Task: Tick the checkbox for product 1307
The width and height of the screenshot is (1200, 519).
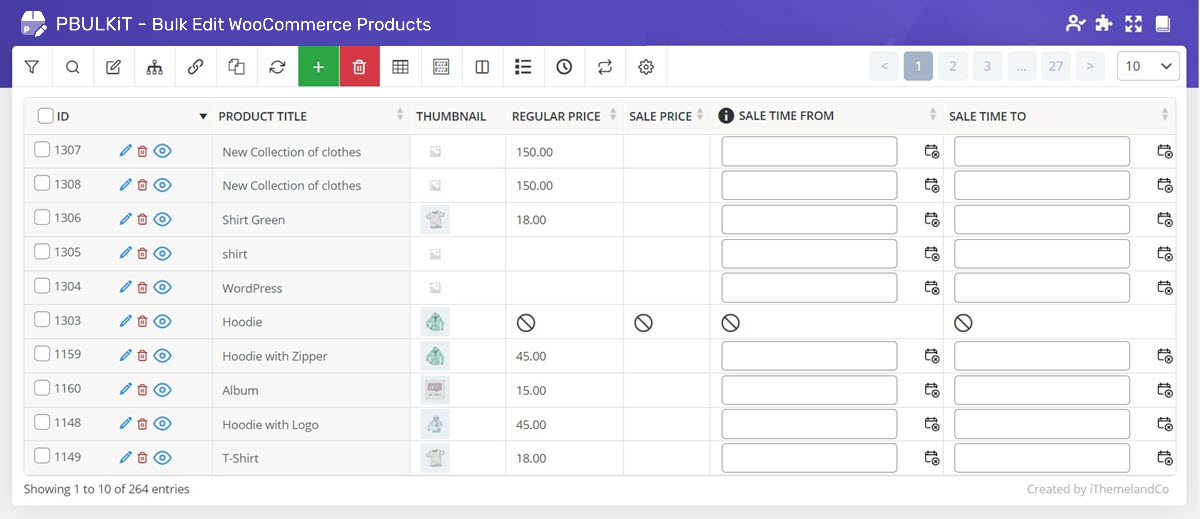Action: 42,150
